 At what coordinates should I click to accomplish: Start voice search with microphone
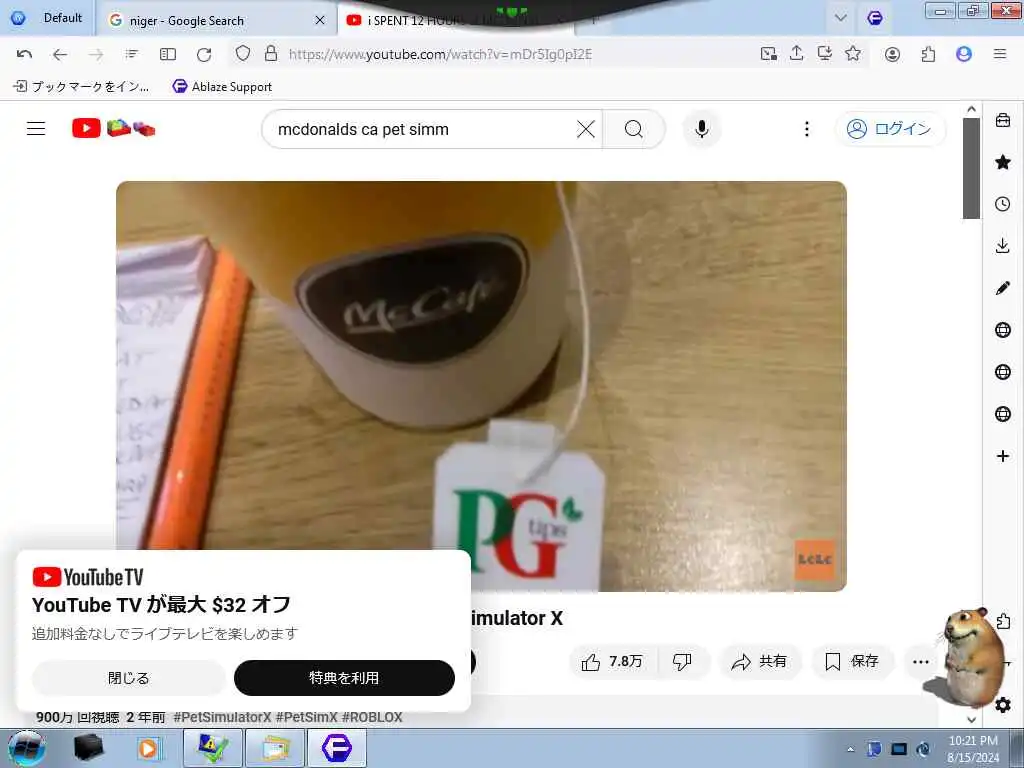(x=702, y=129)
